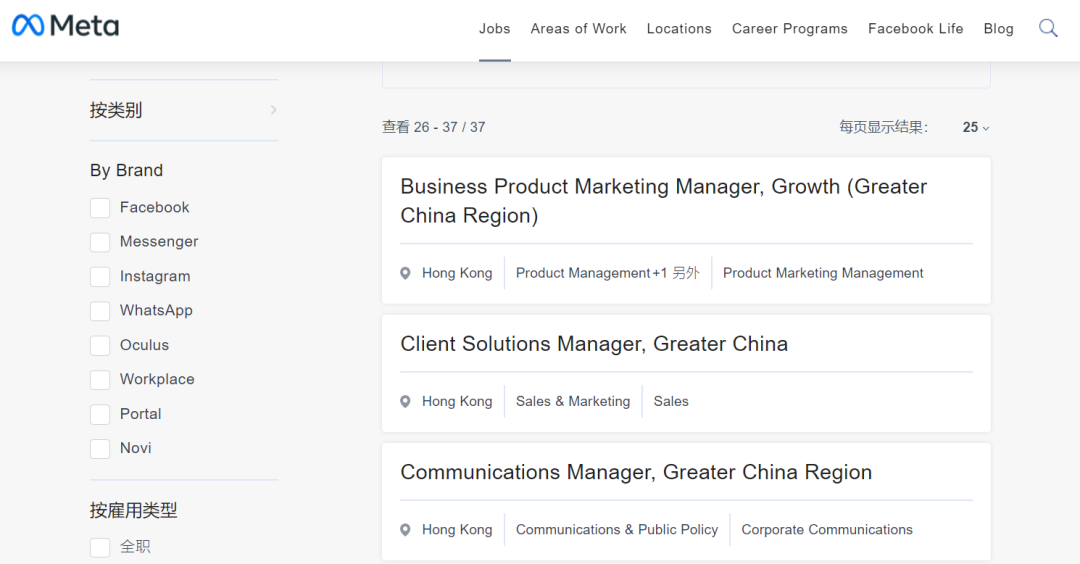Open search with the magnifier icon
This screenshot has height=564, width=1080.
(1048, 28)
